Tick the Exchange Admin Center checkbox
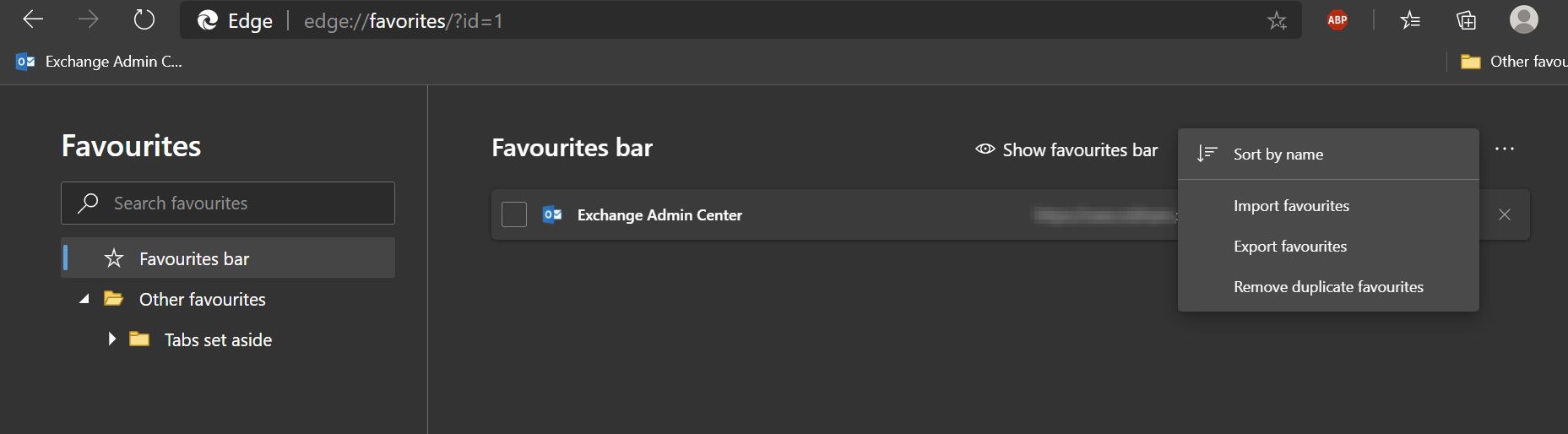1568x434 pixels. [514, 214]
